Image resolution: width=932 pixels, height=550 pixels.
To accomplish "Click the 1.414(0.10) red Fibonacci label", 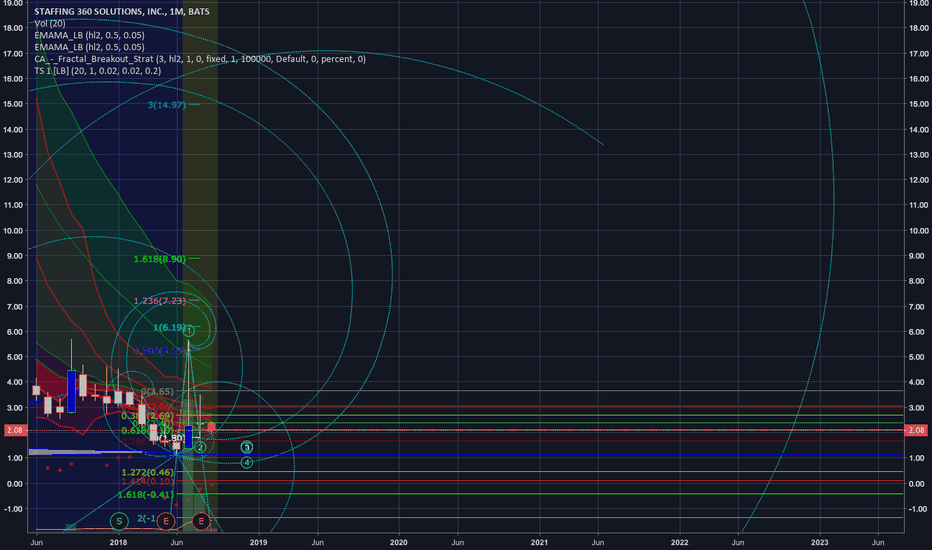I will coord(147,482).
